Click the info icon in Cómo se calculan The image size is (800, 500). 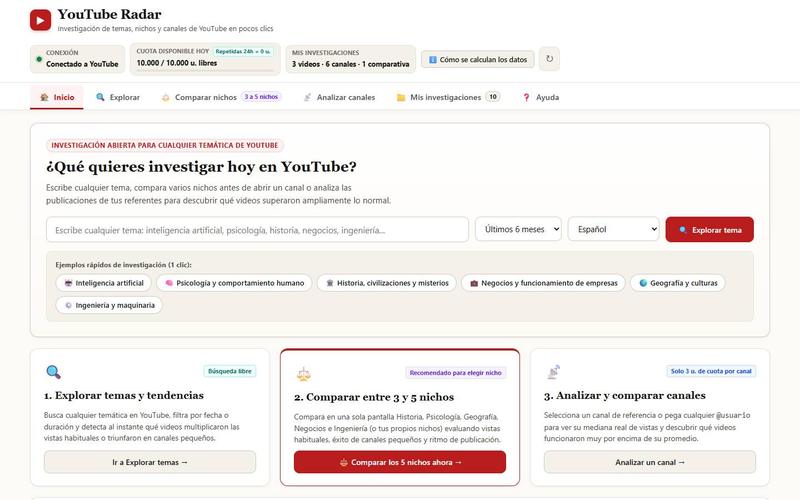click(x=433, y=60)
